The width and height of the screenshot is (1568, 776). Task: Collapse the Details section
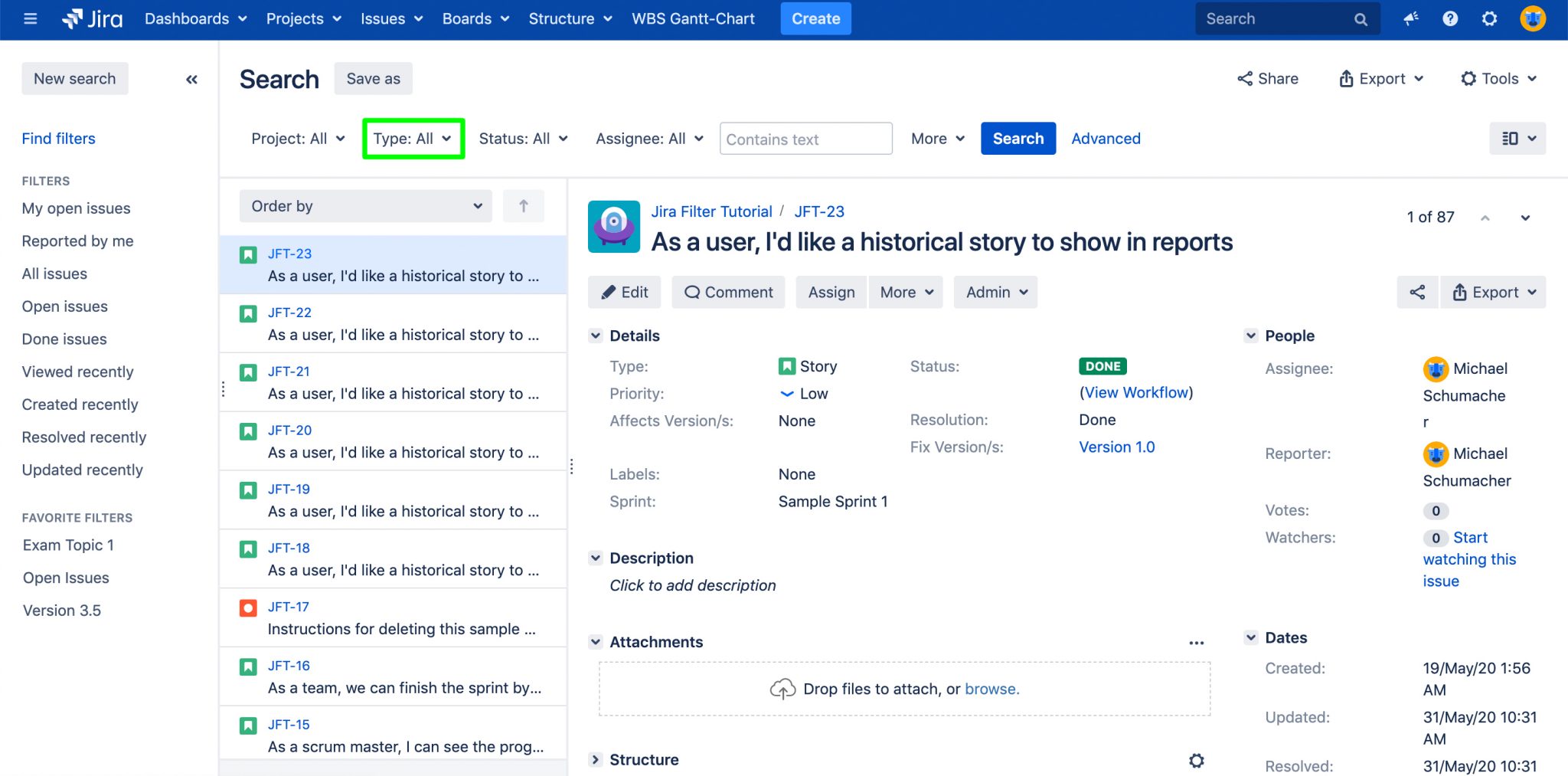596,335
